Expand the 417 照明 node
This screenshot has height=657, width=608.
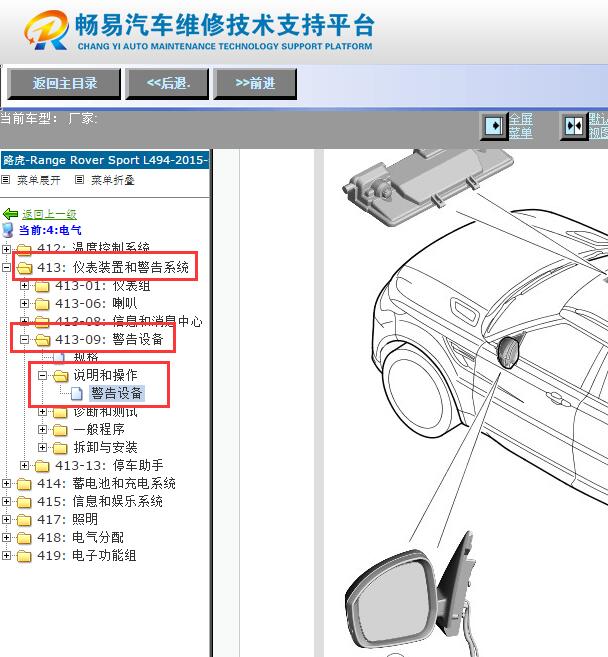[6, 520]
